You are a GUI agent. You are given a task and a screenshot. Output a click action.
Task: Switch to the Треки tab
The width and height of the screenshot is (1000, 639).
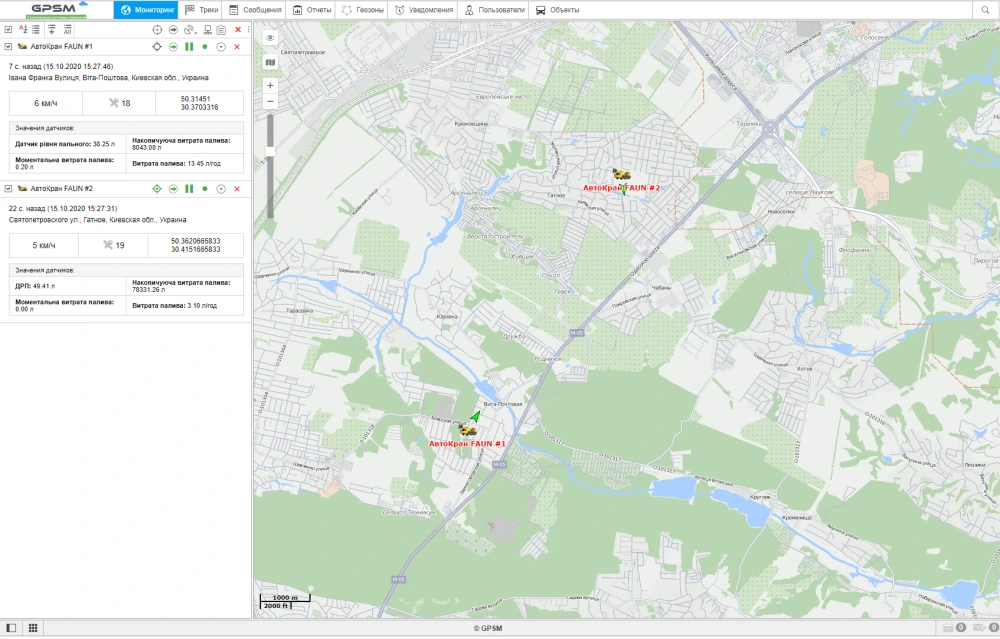(x=202, y=10)
